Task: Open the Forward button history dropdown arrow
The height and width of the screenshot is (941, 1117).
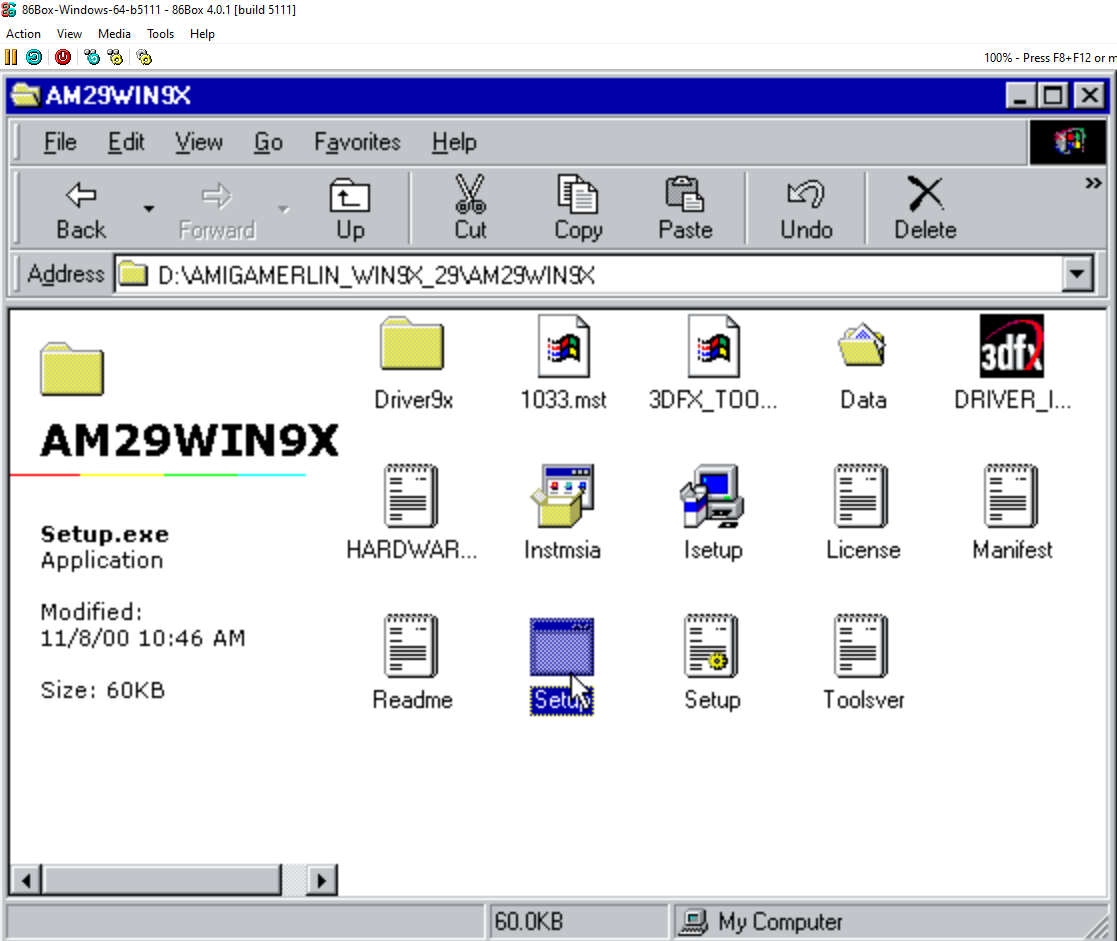Action: point(284,209)
